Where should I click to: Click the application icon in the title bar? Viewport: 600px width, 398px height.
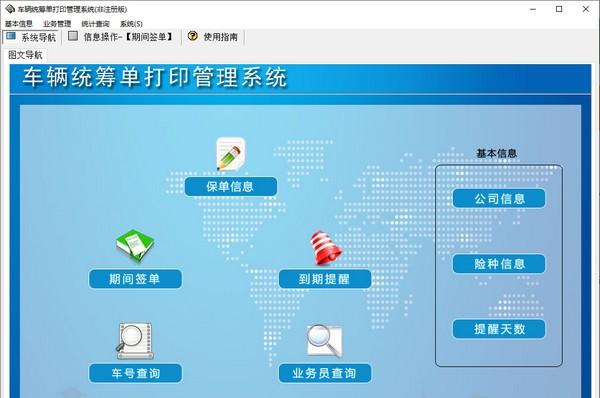(x=10, y=8)
